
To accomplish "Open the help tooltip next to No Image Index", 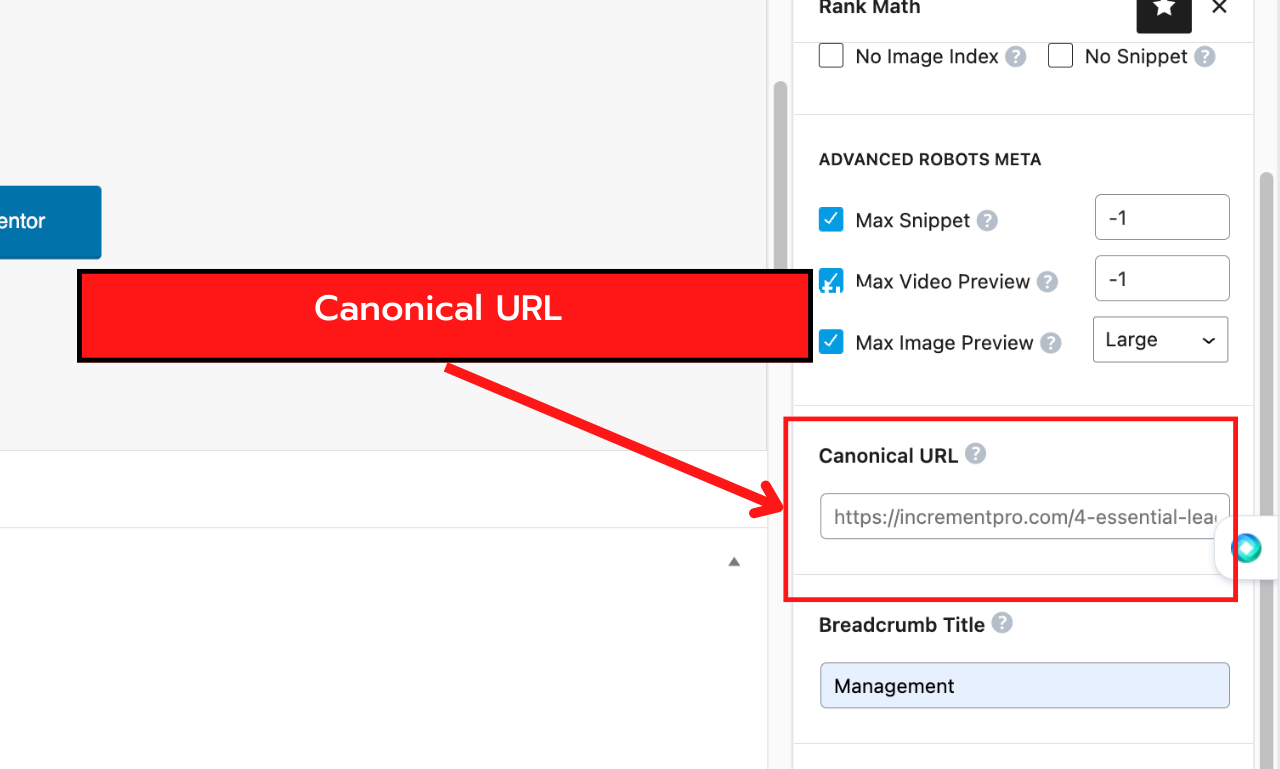I will coord(1016,56).
